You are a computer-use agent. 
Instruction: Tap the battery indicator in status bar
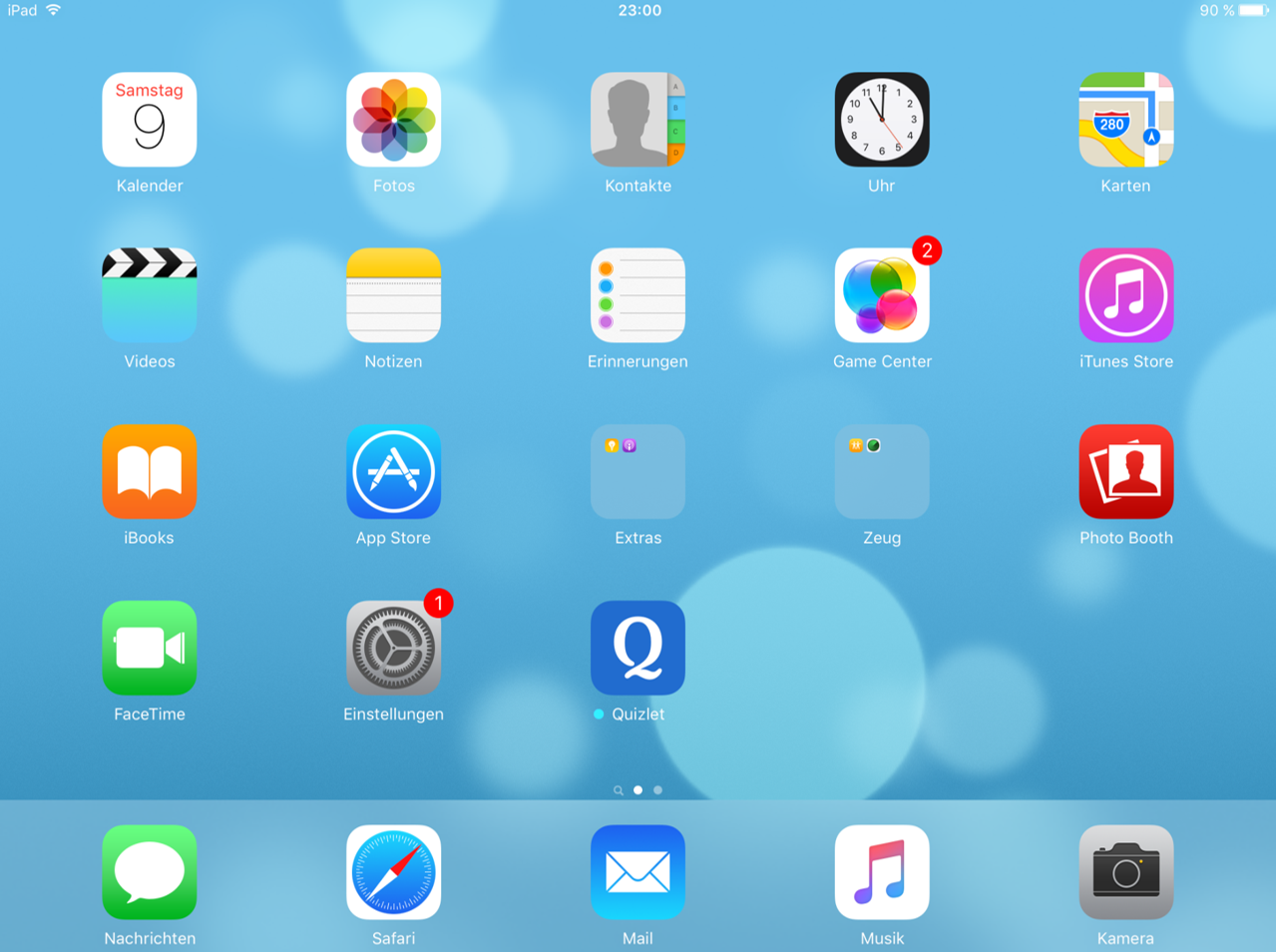pos(1254,10)
